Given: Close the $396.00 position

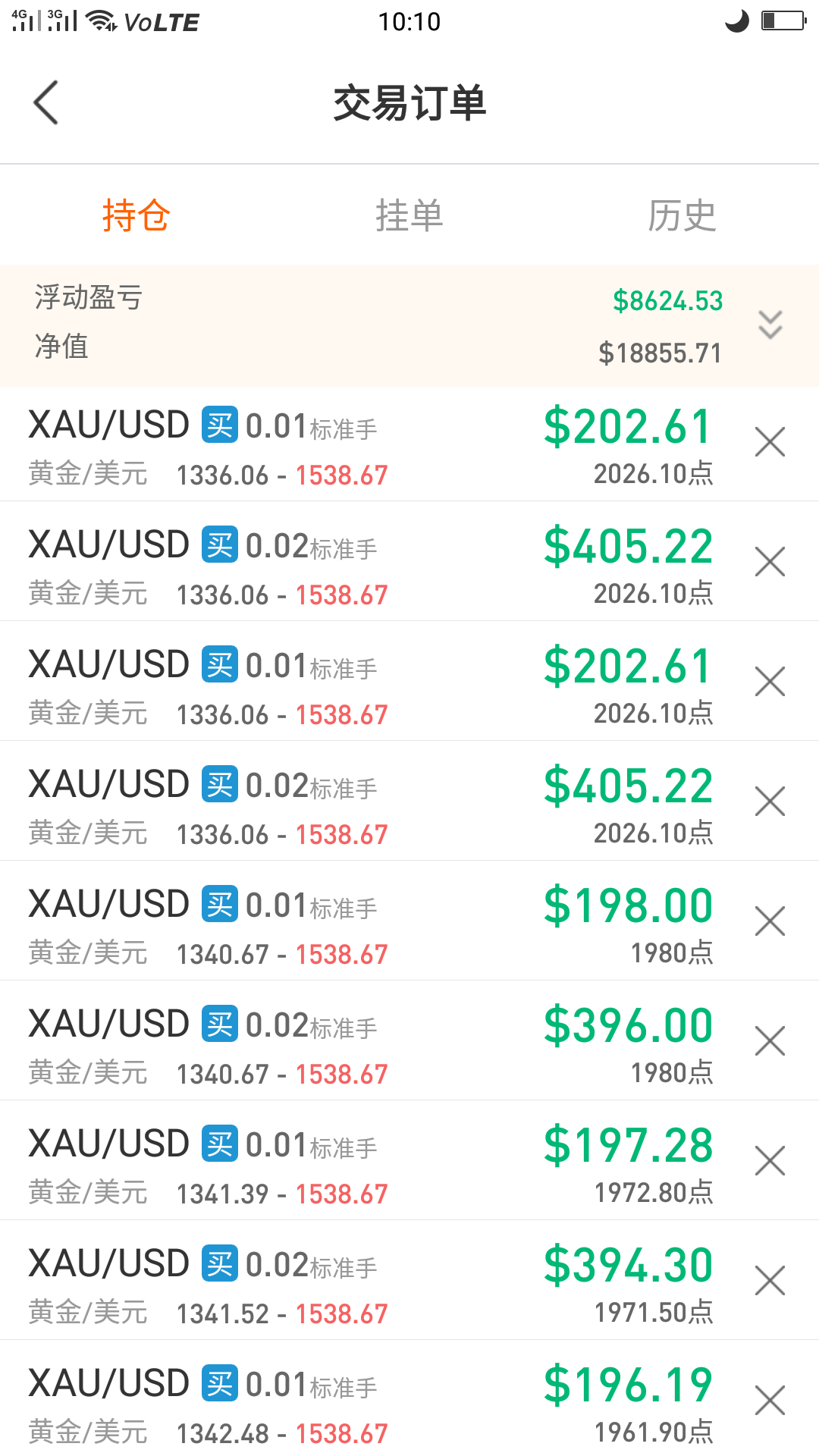Looking at the screenshot, I should (x=770, y=1041).
